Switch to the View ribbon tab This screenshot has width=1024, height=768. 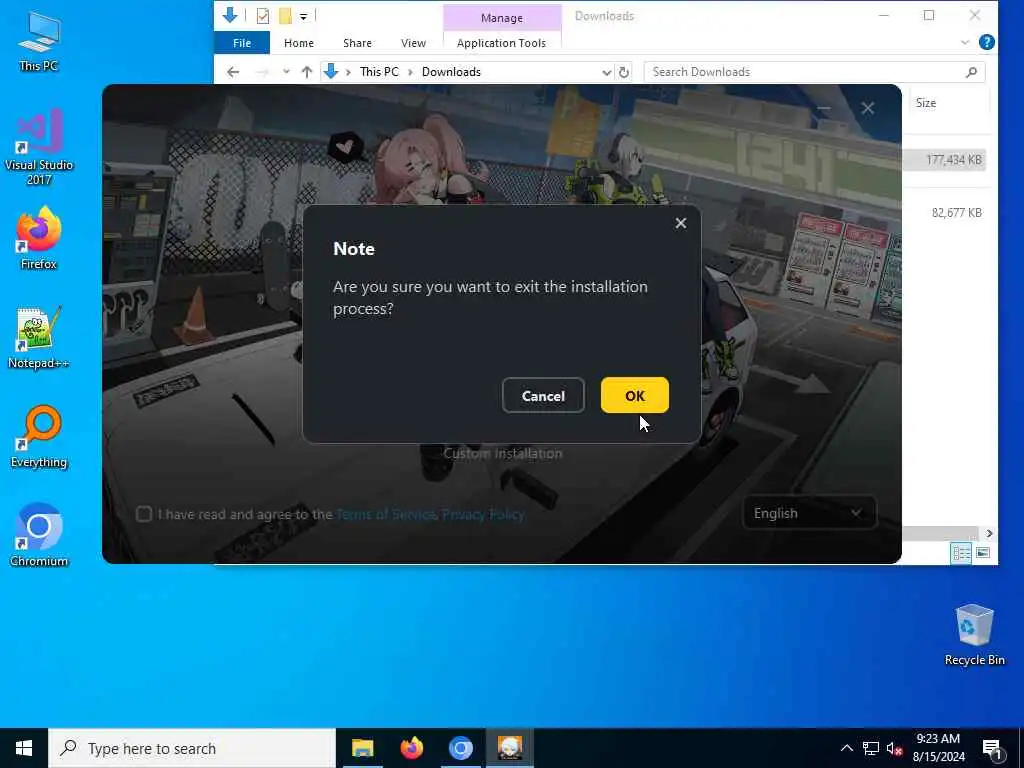tap(413, 43)
